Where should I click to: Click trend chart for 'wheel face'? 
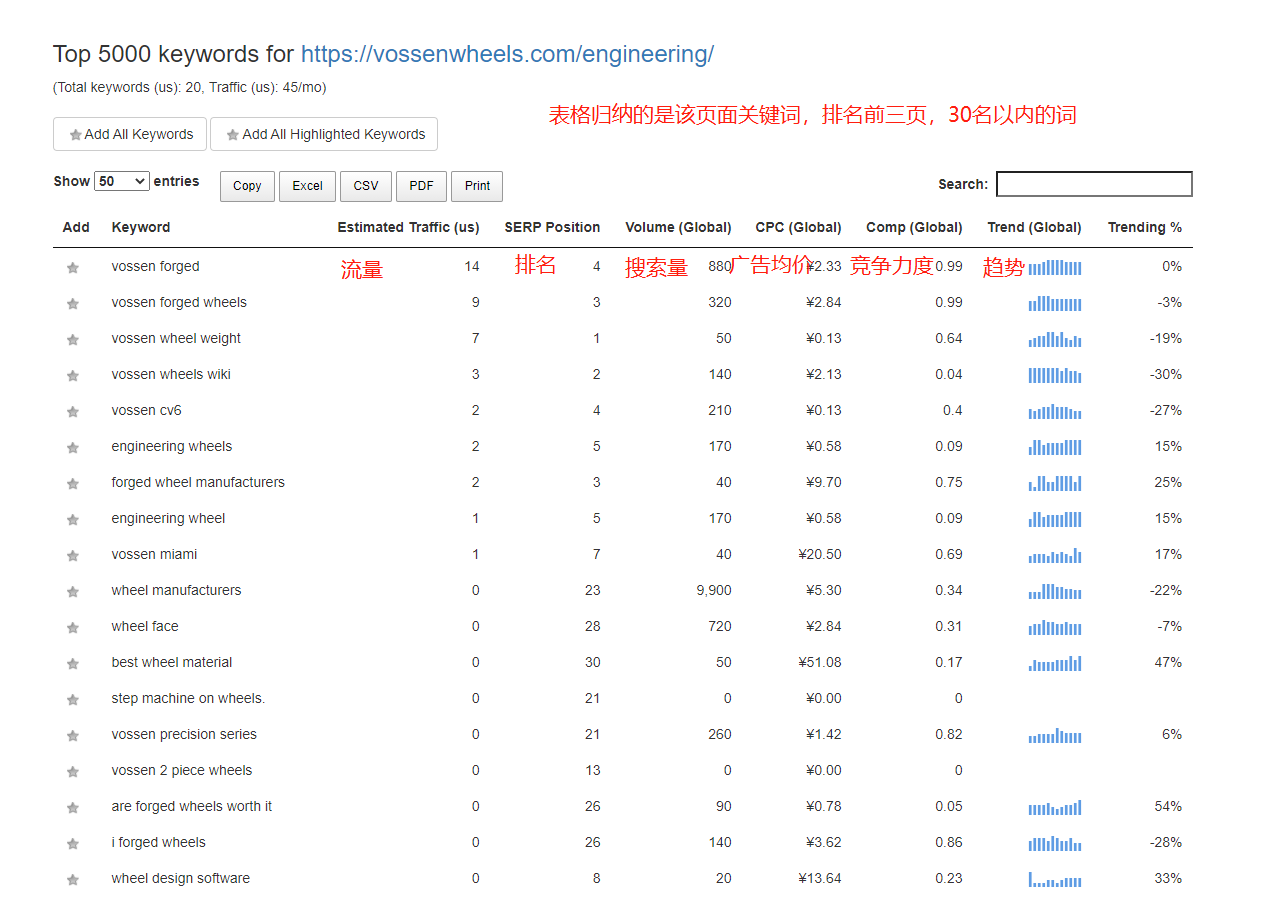(1055, 627)
